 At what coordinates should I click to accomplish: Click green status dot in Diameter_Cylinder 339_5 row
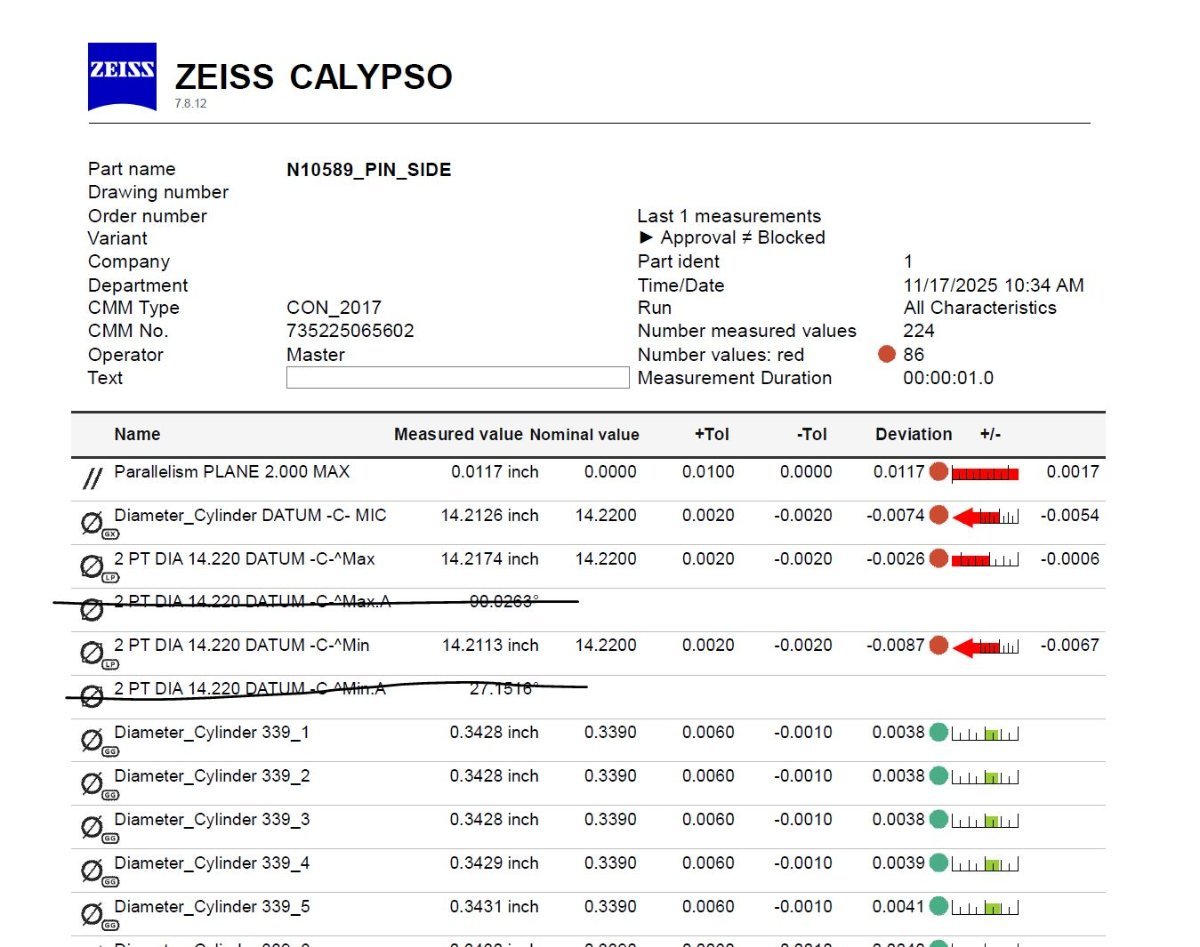pos(938,907)
